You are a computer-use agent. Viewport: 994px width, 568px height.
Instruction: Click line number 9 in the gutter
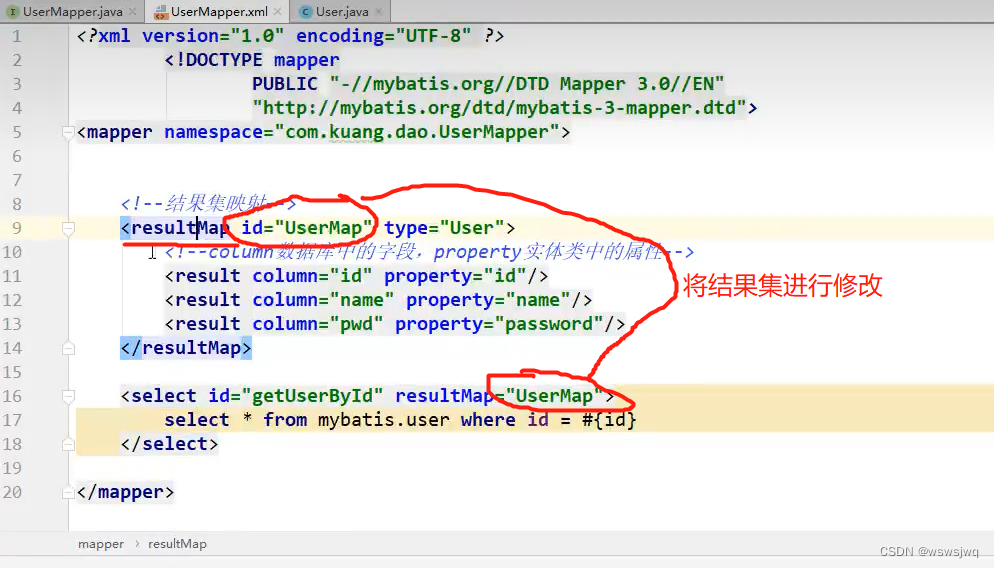16,228
